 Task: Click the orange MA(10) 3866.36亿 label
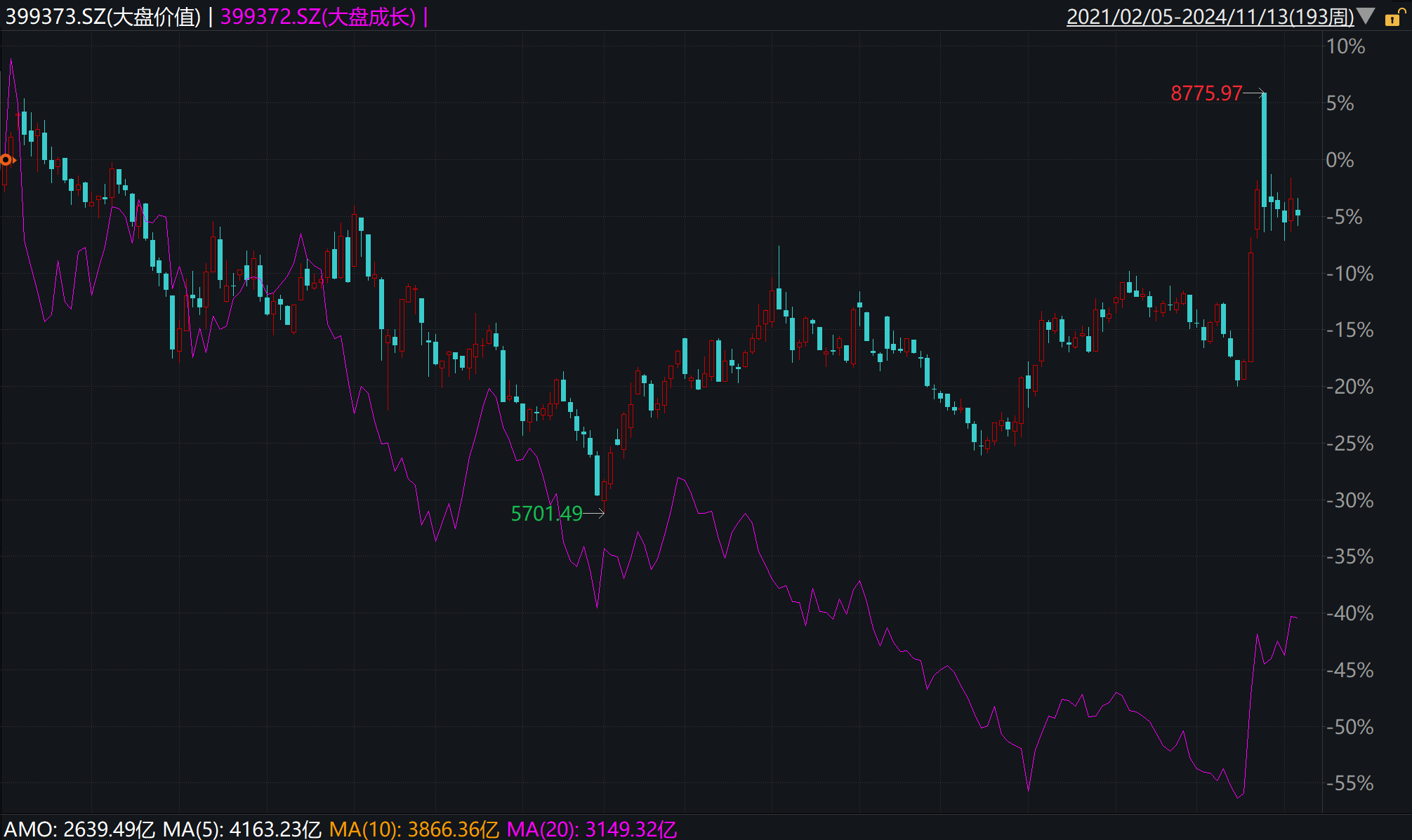pyautogui.click(x=414, y=829)
